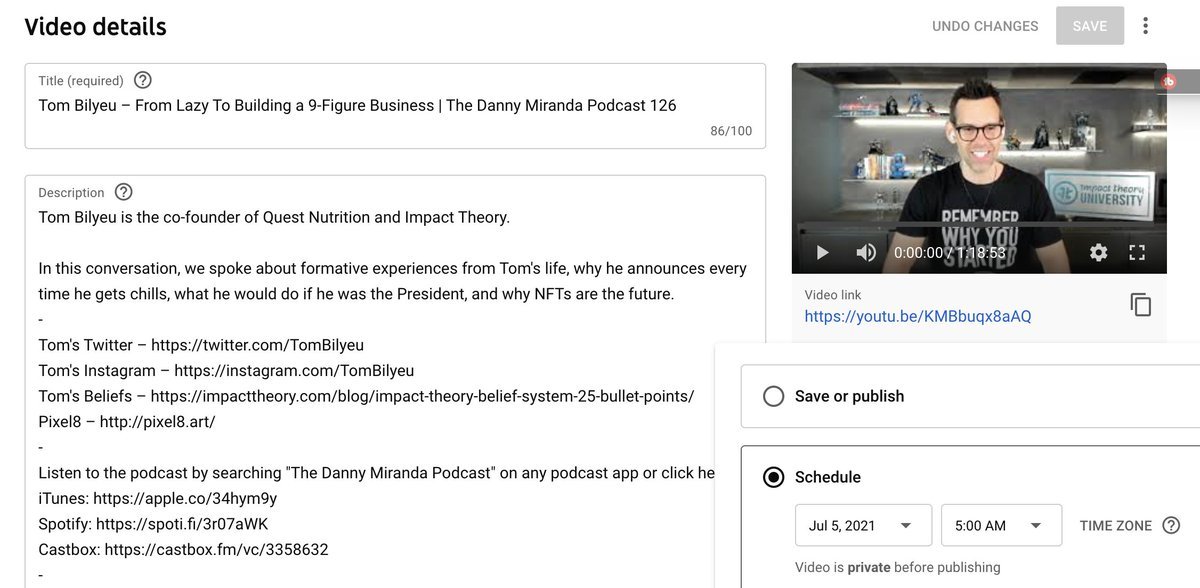Open the three-dot more options menu
This screenshot has width=1200, height=588.
(1146, 26)
